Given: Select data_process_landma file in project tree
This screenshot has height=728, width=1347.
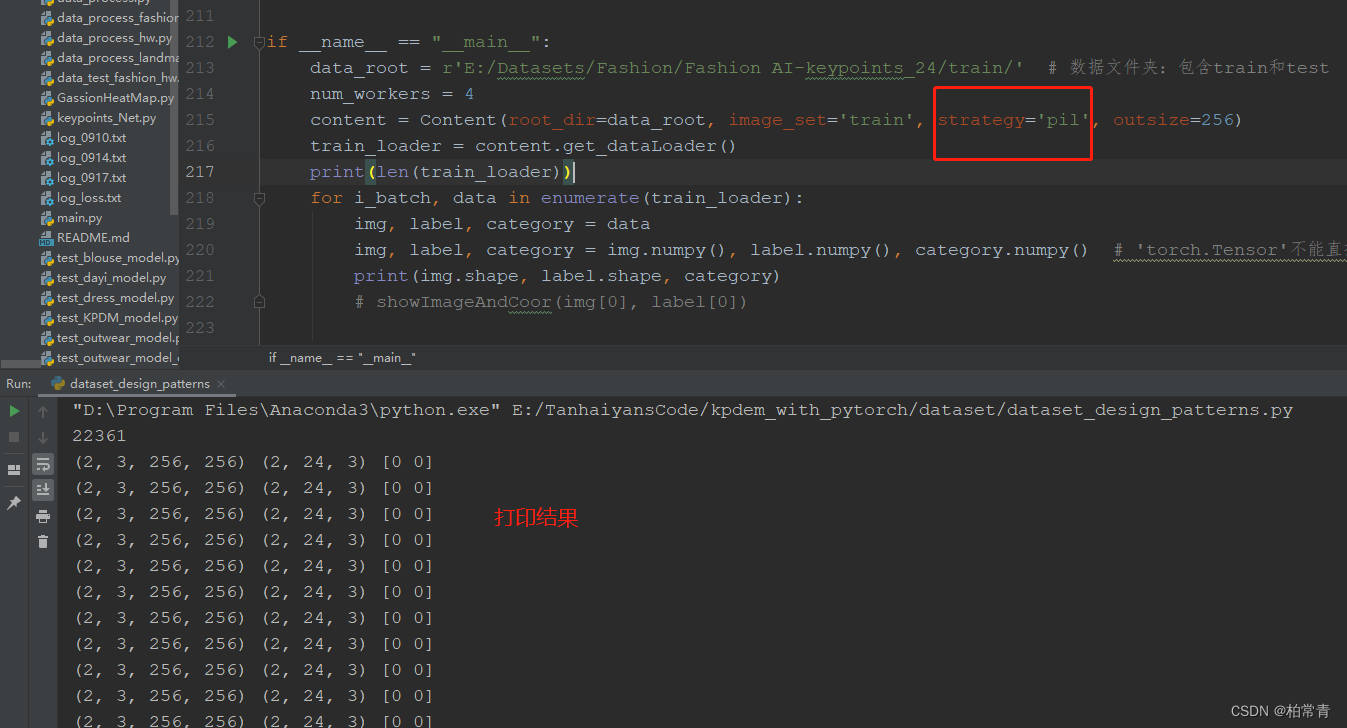Looking at the screenshot, I should click(118, 58).
